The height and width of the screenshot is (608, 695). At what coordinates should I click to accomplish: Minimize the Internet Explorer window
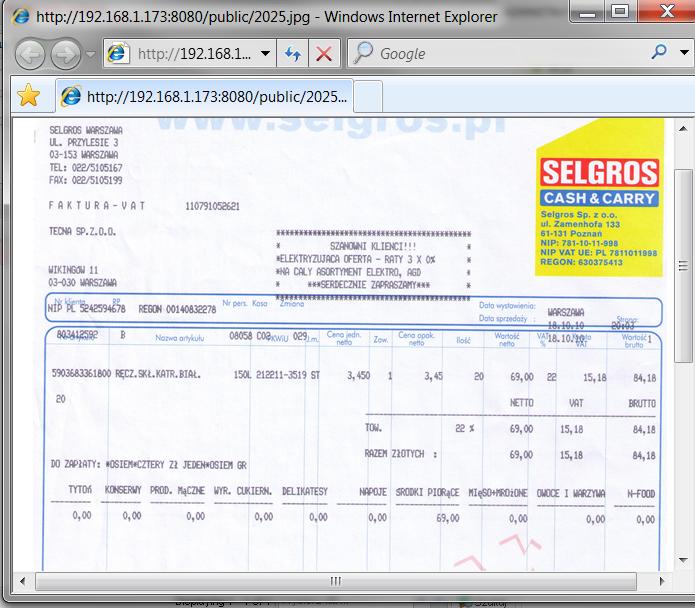click(x=587, y=12)
